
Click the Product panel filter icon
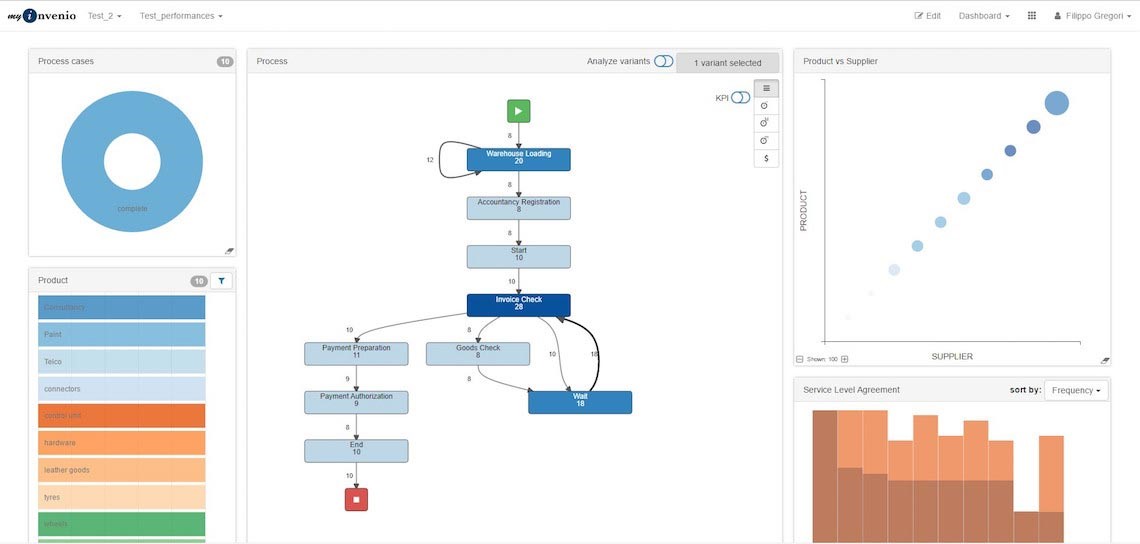click(x=221, y=281)
